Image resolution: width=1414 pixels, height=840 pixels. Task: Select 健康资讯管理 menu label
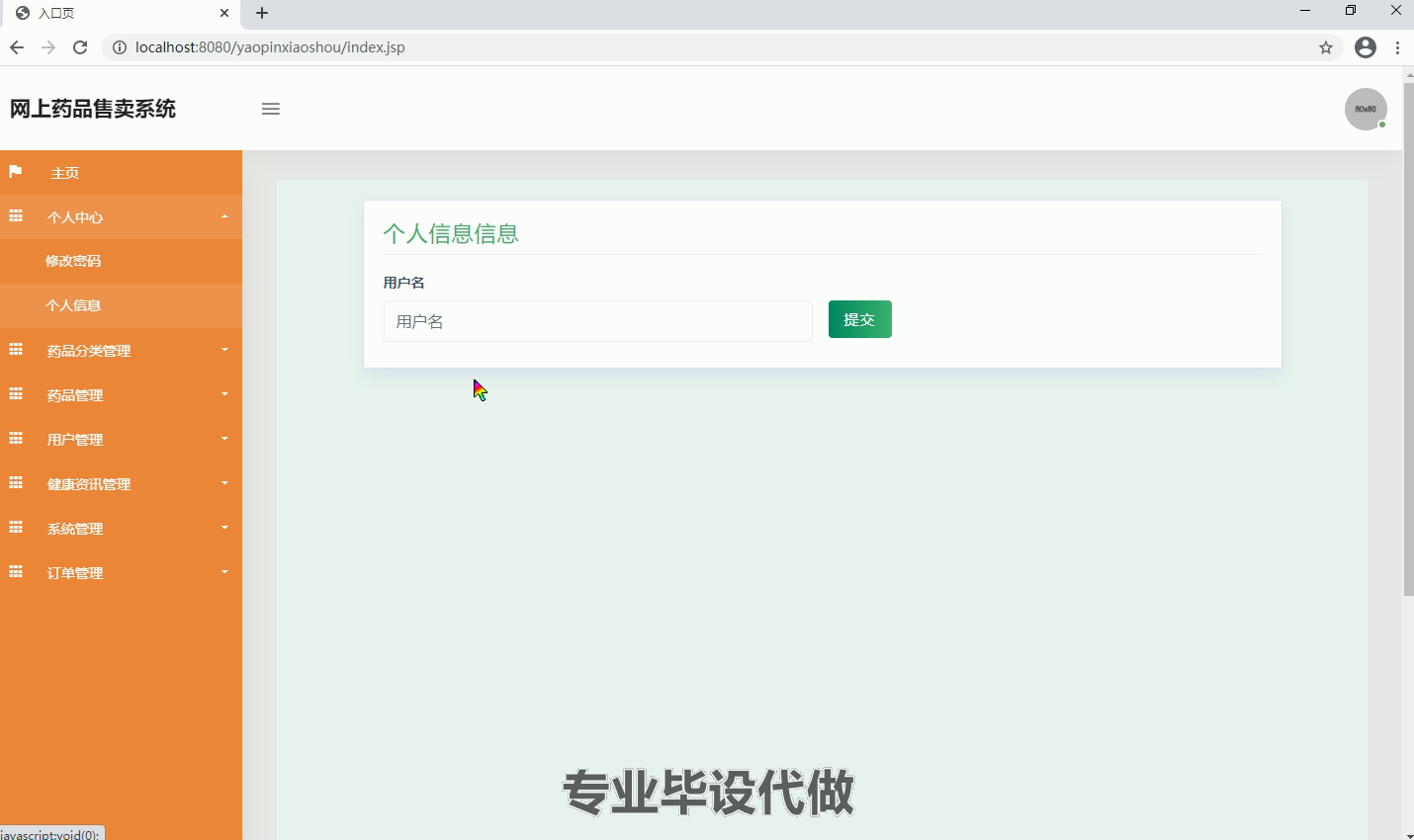coord(89,484)
